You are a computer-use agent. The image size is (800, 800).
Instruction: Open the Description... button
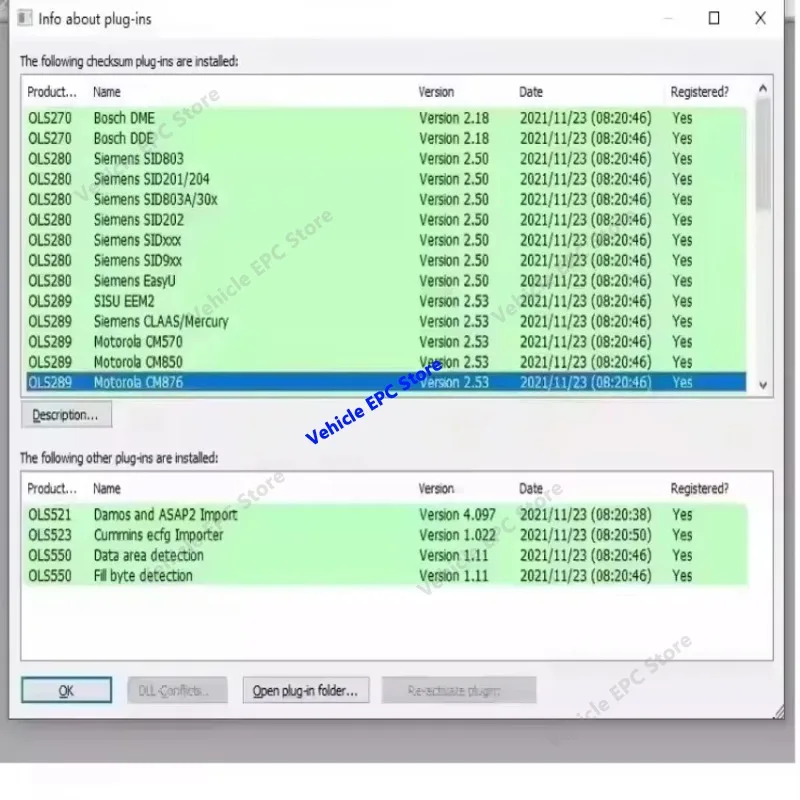[66, 415]
